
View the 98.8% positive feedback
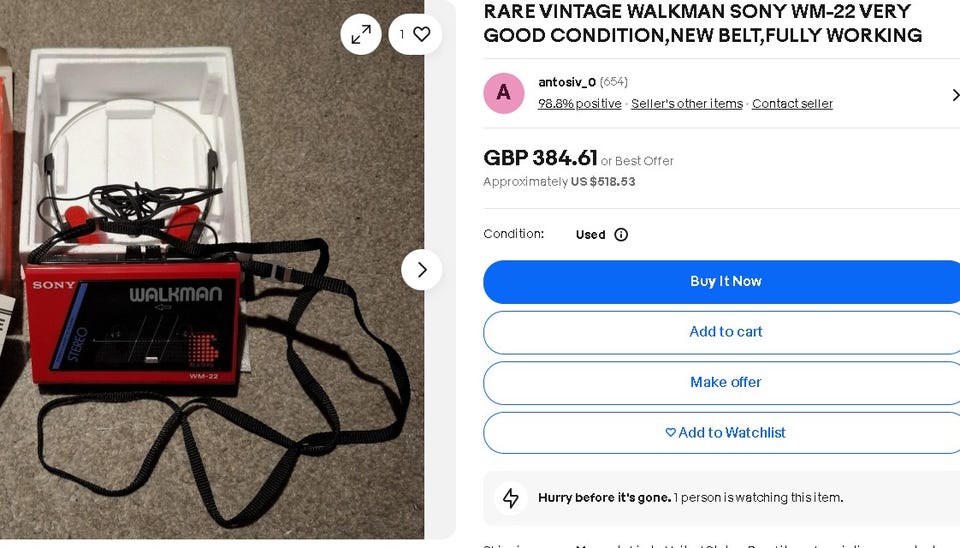579,104
